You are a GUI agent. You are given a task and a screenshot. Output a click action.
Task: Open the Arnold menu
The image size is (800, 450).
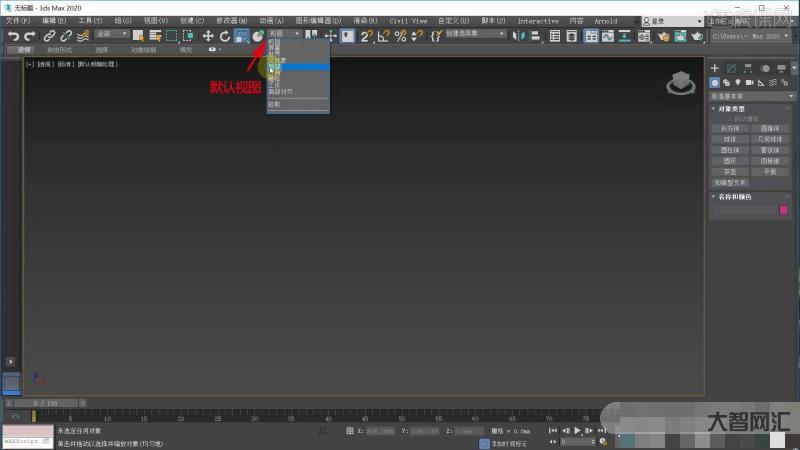point(606,21)
